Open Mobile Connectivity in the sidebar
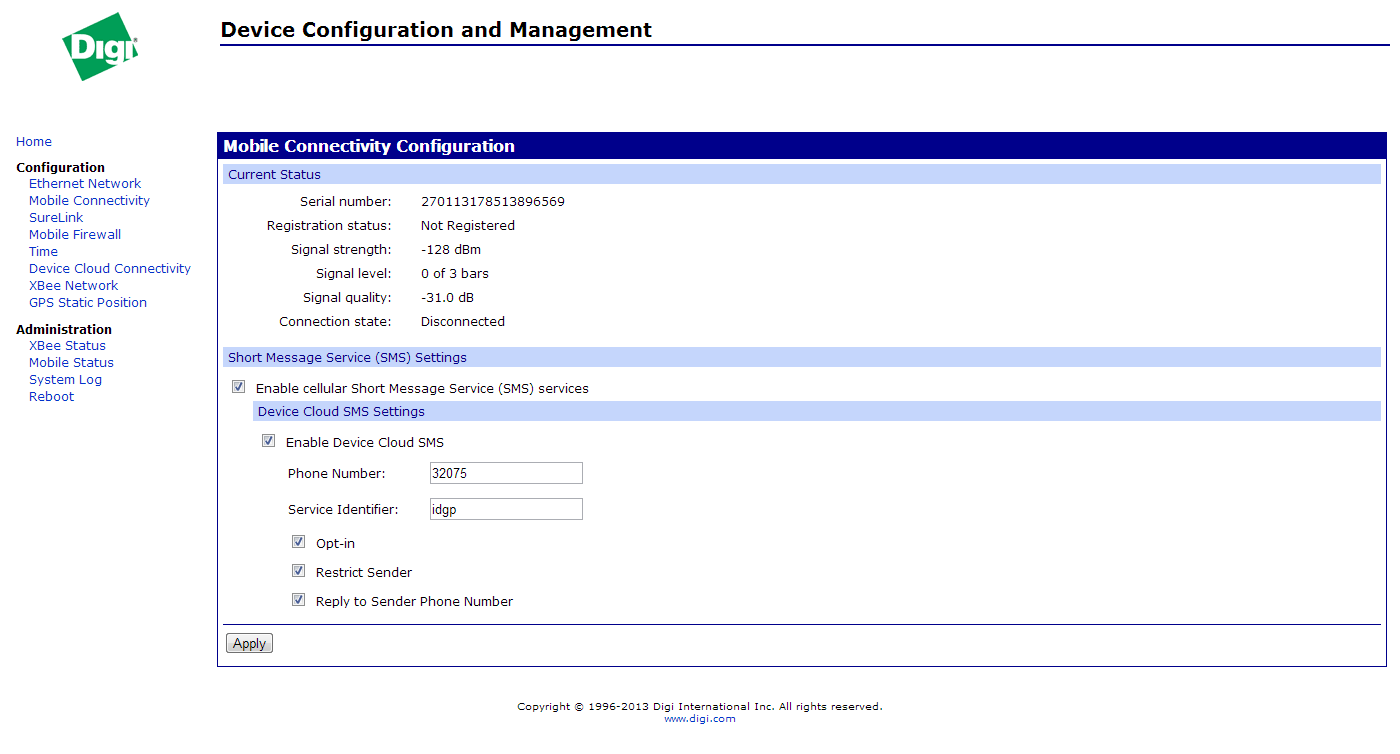Viewport: 1400px width, 754px height. 89,201
